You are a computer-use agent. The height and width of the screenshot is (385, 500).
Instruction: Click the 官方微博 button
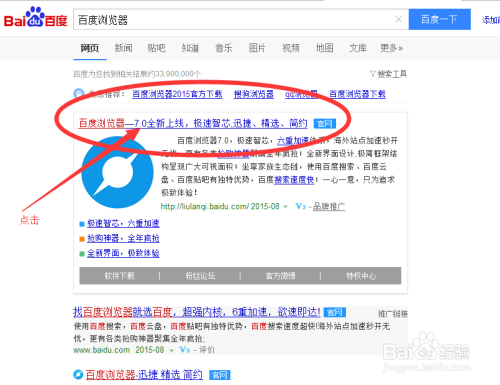(280, 276)
